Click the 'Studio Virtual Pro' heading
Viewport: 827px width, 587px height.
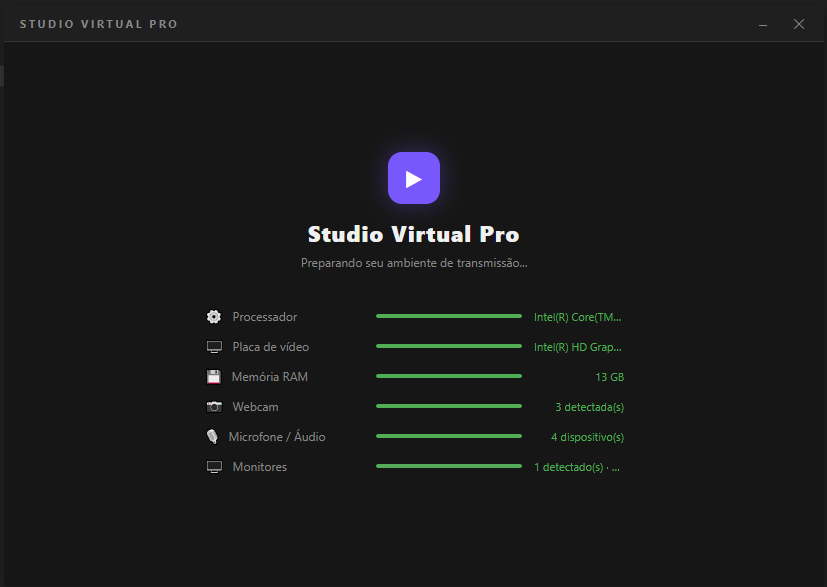click(x=414, y=234)
